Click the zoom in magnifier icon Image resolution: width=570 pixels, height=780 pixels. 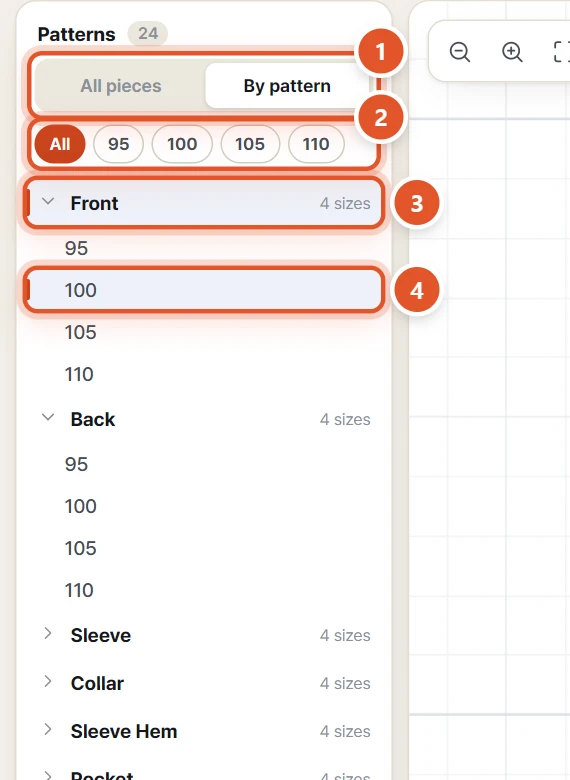512,52
